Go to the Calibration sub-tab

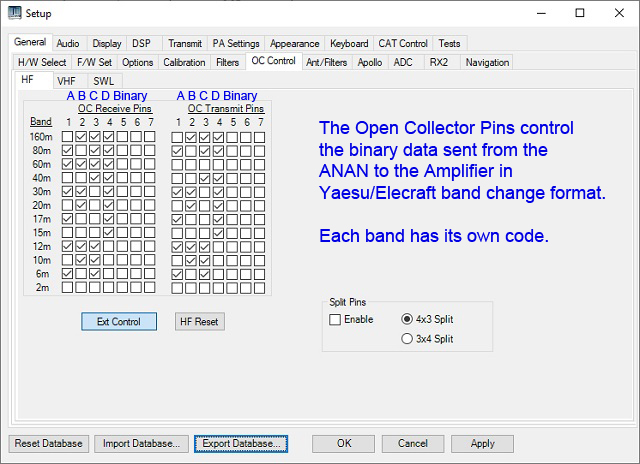pos(184,62)
